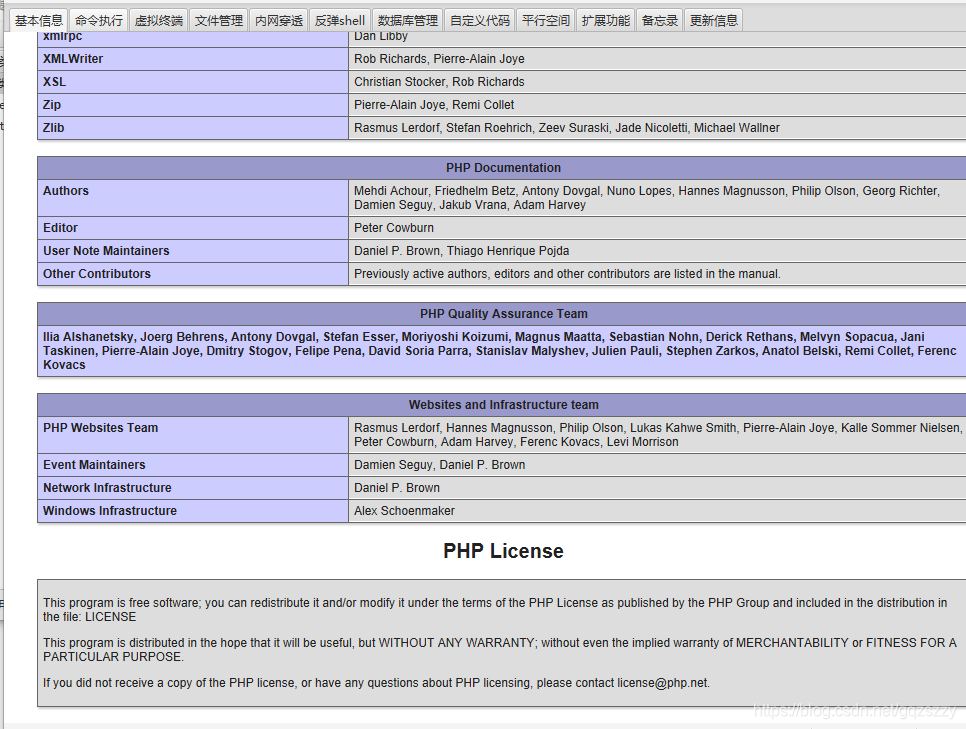Select the XSL module name cell

[193, 82]
